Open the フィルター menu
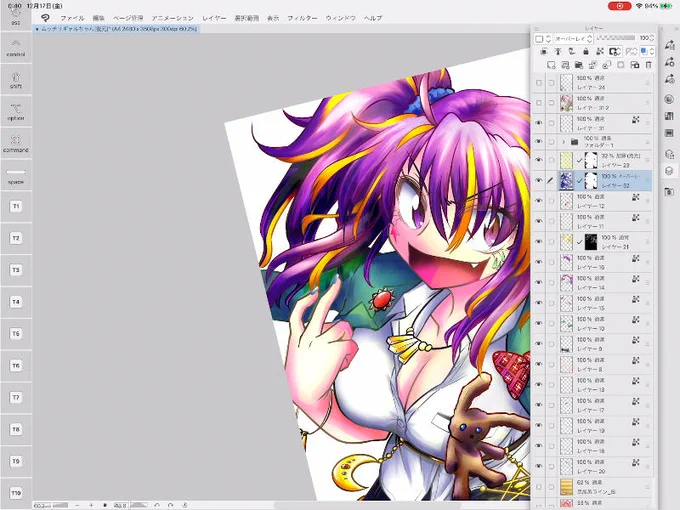The width and height of the screenshot is (680, 510). click(302, 18)
